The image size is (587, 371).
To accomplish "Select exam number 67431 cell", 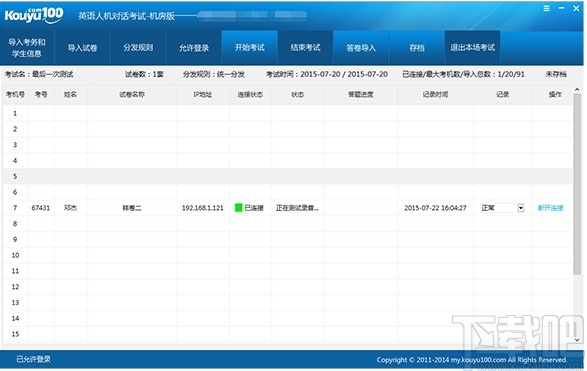I will click(x=40, y=208).
